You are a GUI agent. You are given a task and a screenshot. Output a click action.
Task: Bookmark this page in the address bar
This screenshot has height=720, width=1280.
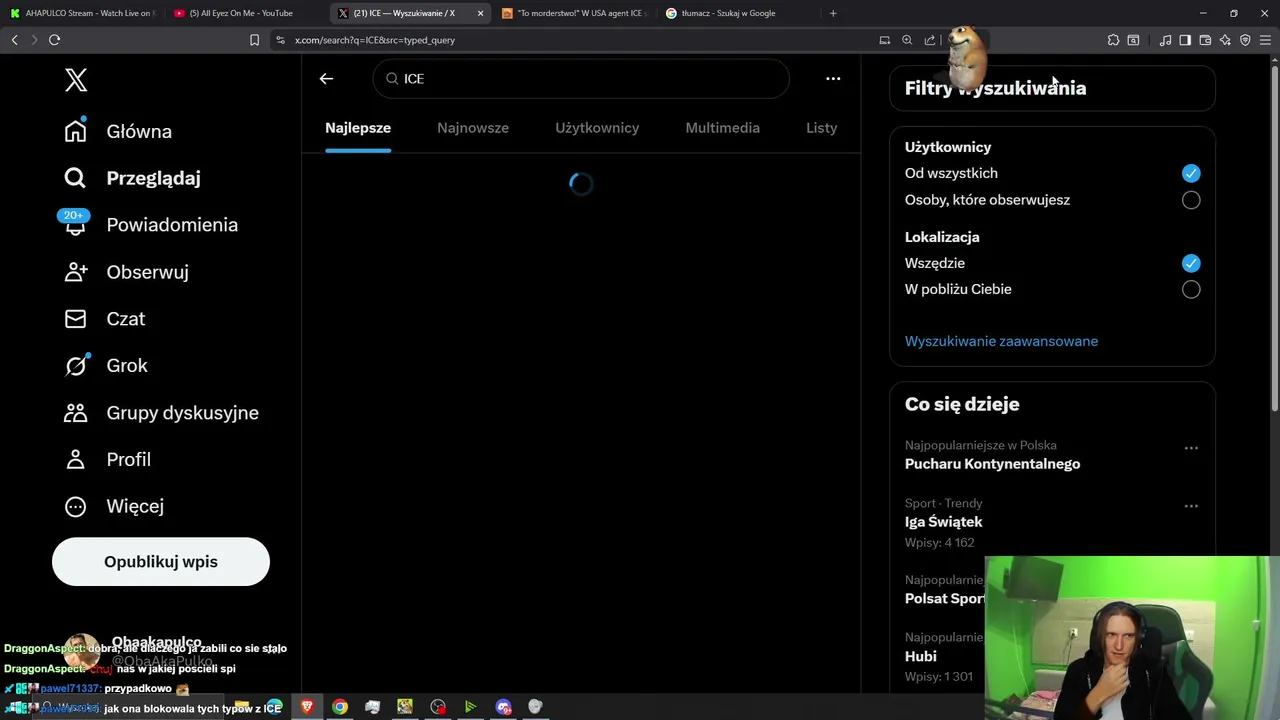(x=254, y=40)
